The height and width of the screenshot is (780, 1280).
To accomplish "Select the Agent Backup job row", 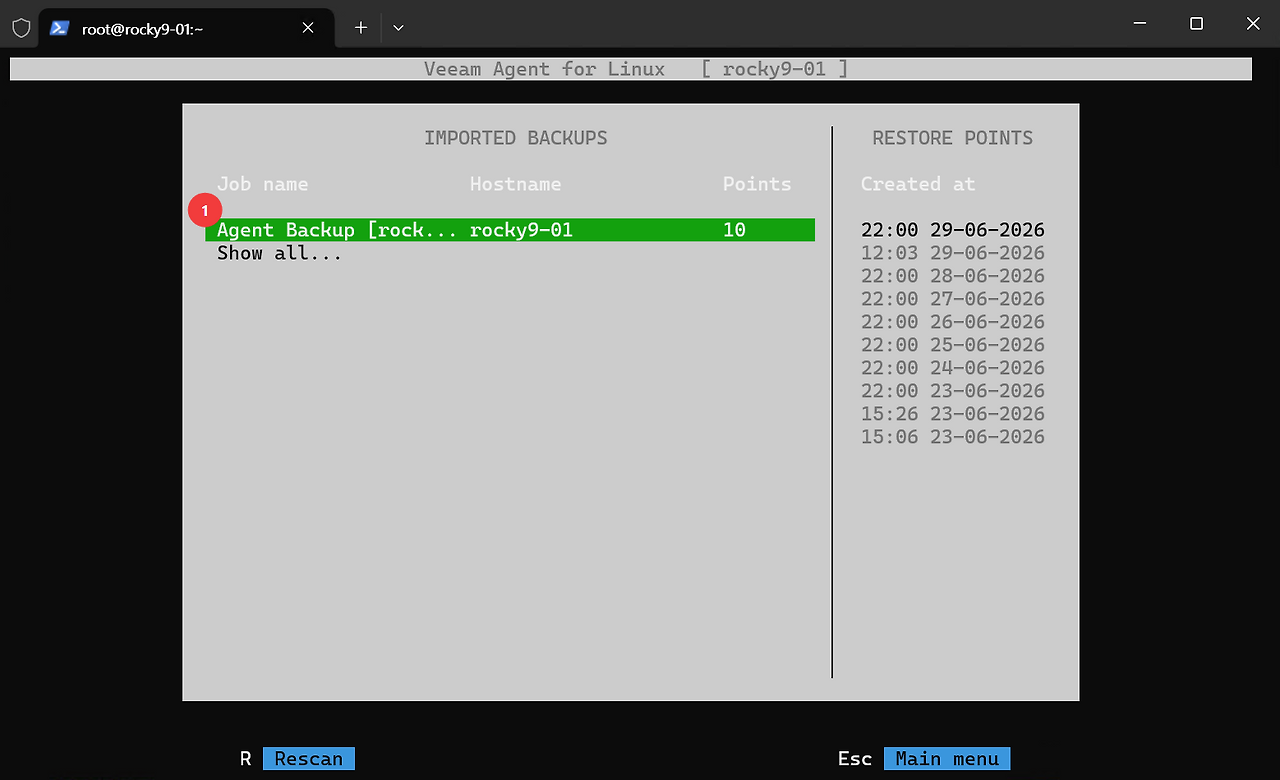I will 510,230.
